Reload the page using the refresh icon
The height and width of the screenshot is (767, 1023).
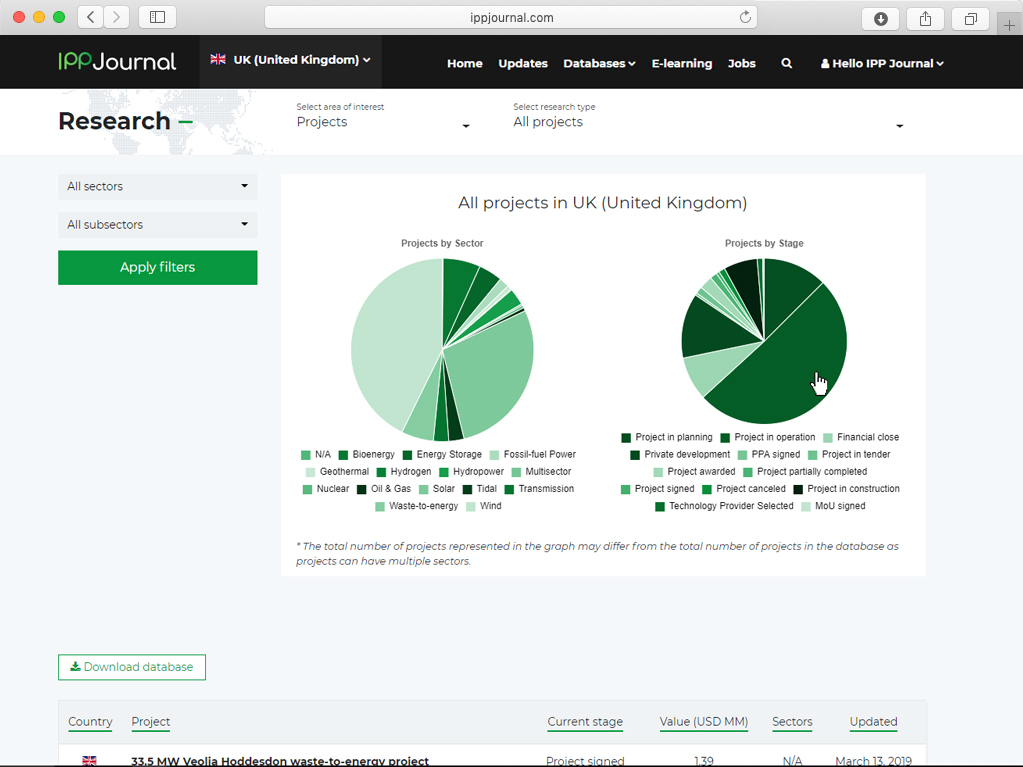click(745, 17)
